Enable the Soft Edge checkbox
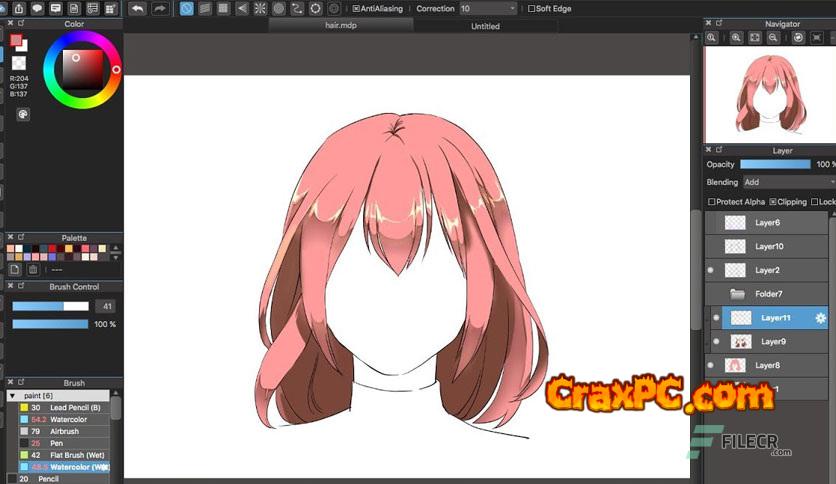The height and width of the screenshot is (484, 836). [531, 9]
